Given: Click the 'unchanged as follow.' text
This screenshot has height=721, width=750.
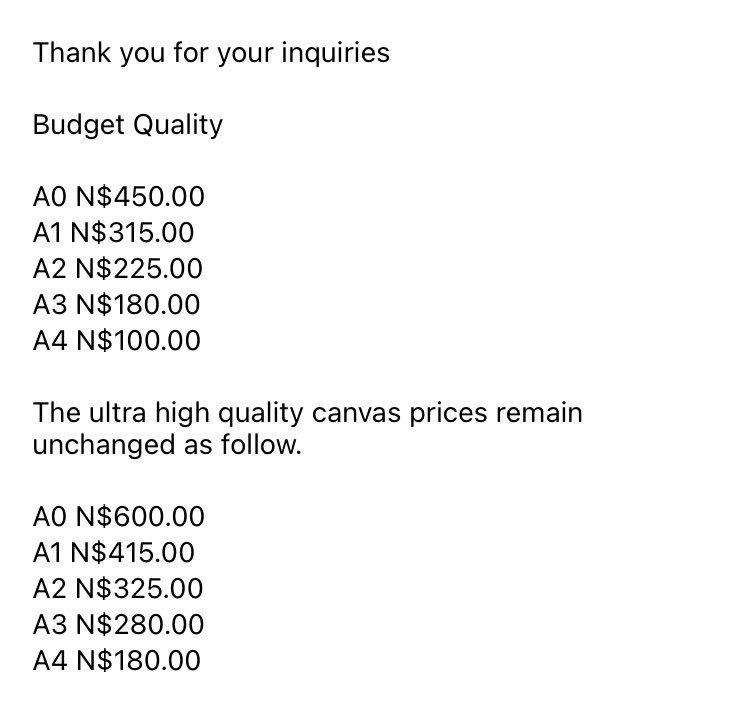Looking at the screenshot, I should [167, 445].
